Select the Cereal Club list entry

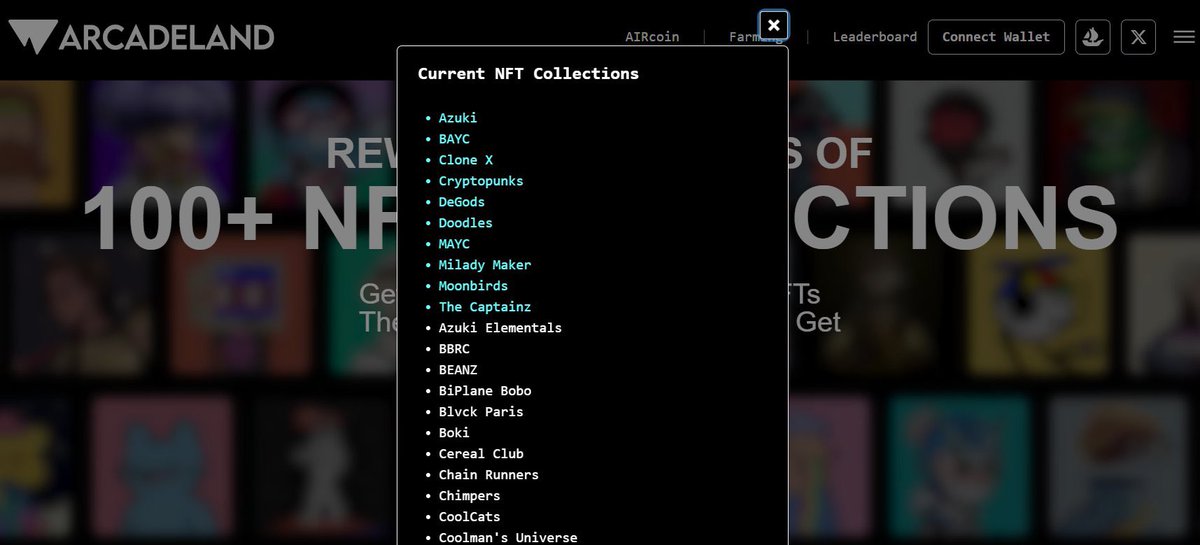[481, 454]
